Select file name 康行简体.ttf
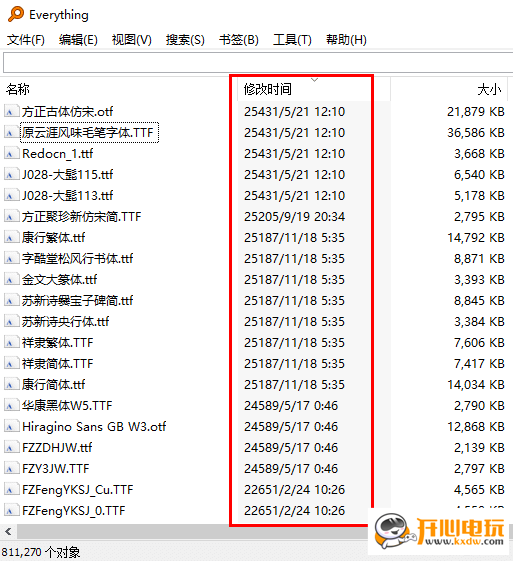 [x=54, y=384]
